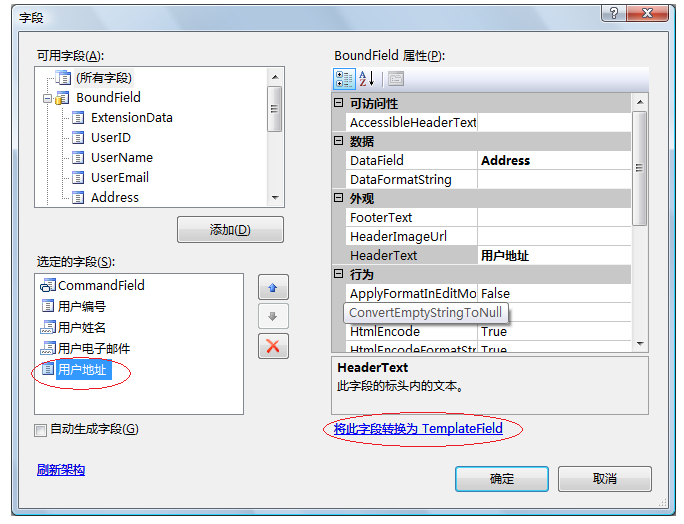The image size is (684, 524).
Task: Select 用户地址 in selected fields
Action: (x=82, y=370)
